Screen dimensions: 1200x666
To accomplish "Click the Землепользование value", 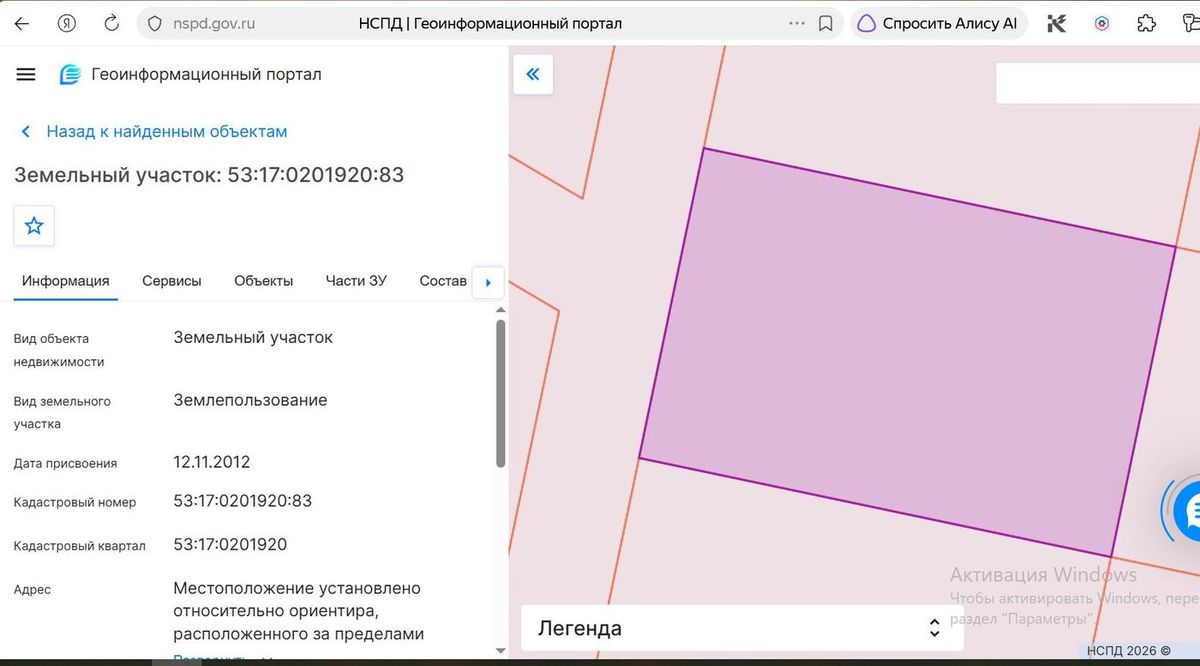I will 250,400.
